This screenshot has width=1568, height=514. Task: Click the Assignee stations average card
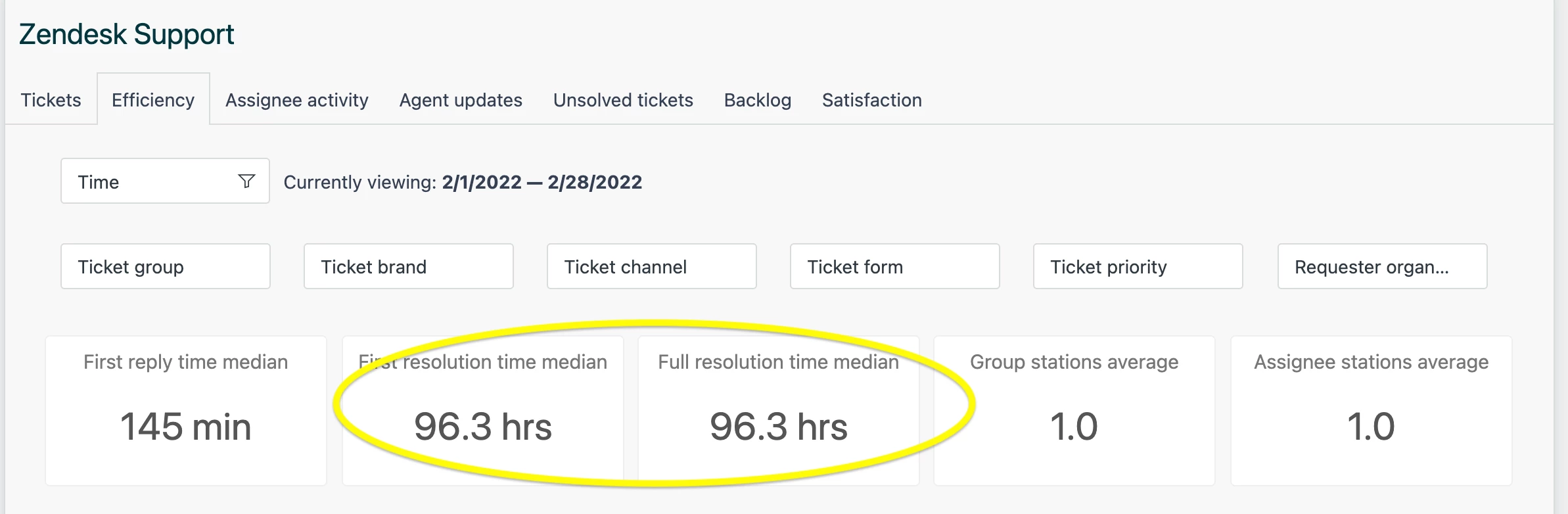(1371, 411)
